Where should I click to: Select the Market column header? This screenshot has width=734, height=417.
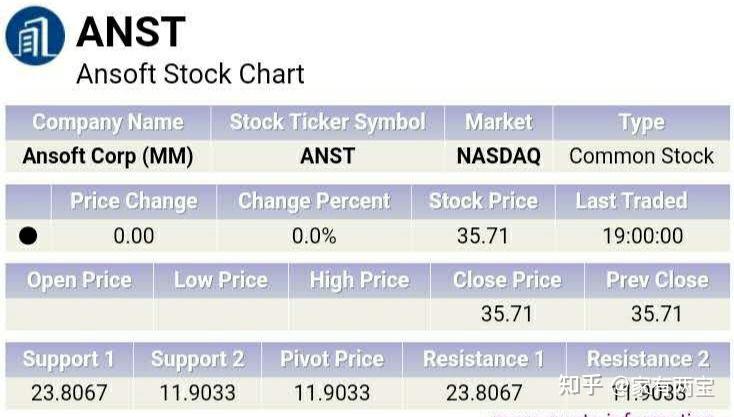[498, 122]
